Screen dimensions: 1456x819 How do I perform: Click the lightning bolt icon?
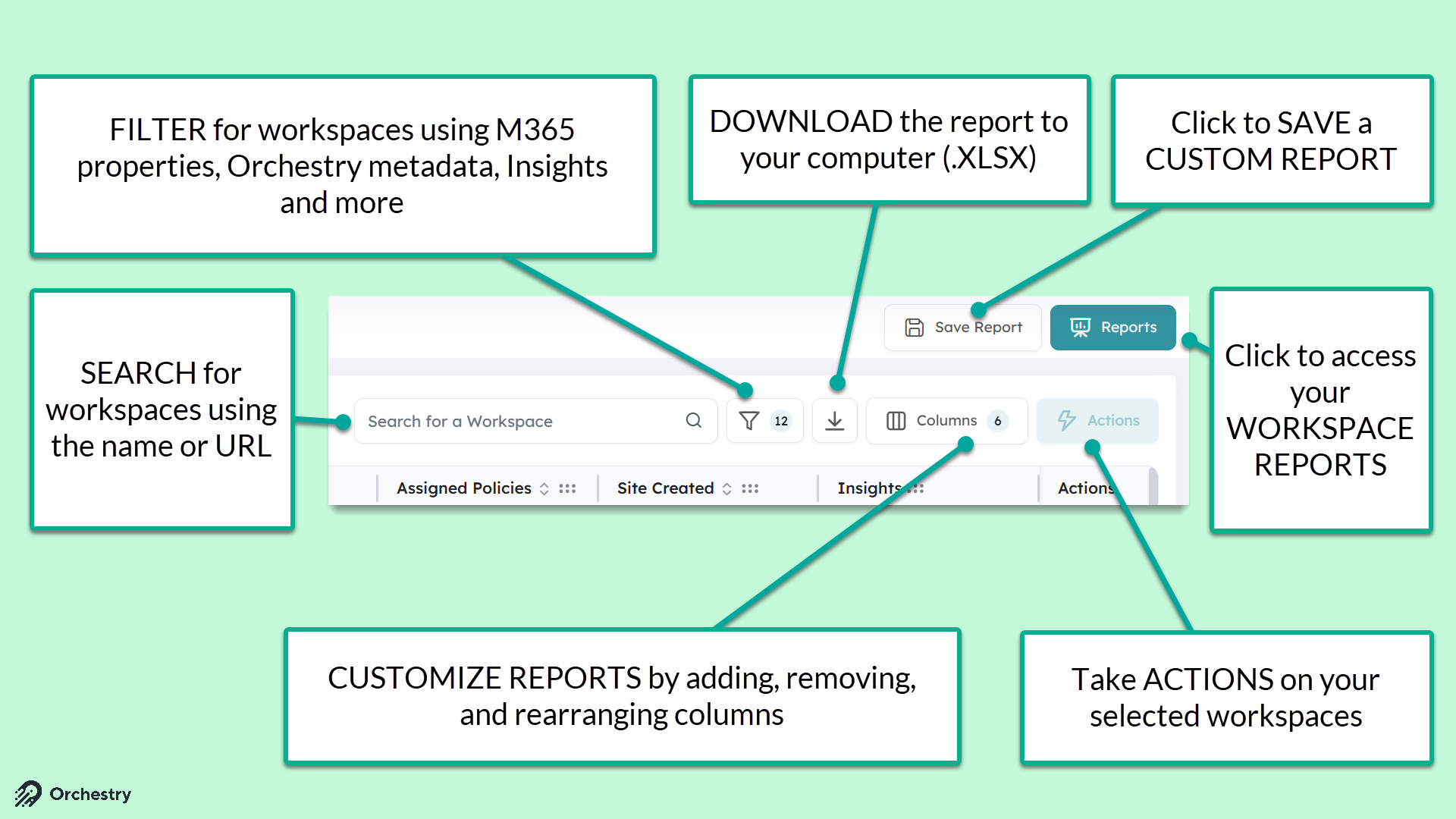pyautogui.click(x=1067, y=421)
